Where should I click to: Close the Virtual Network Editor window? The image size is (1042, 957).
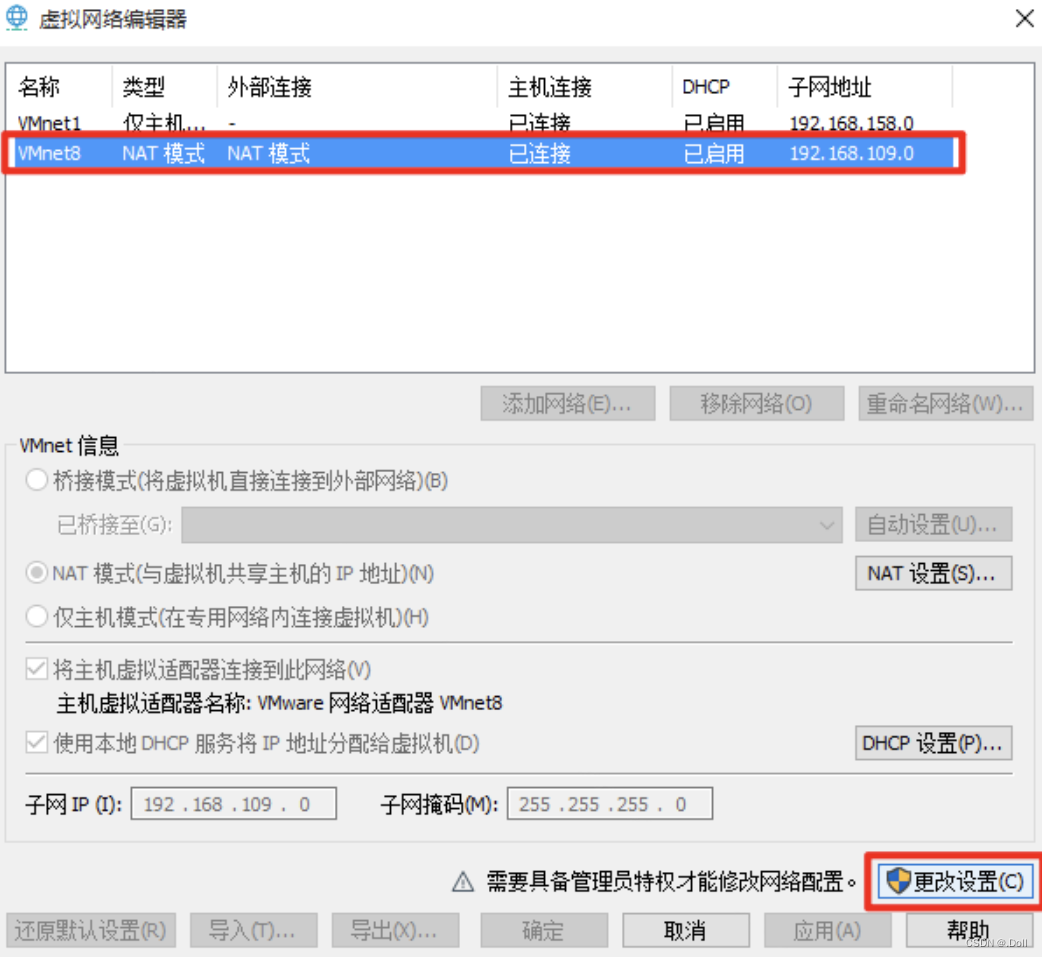click(1024, 19)
